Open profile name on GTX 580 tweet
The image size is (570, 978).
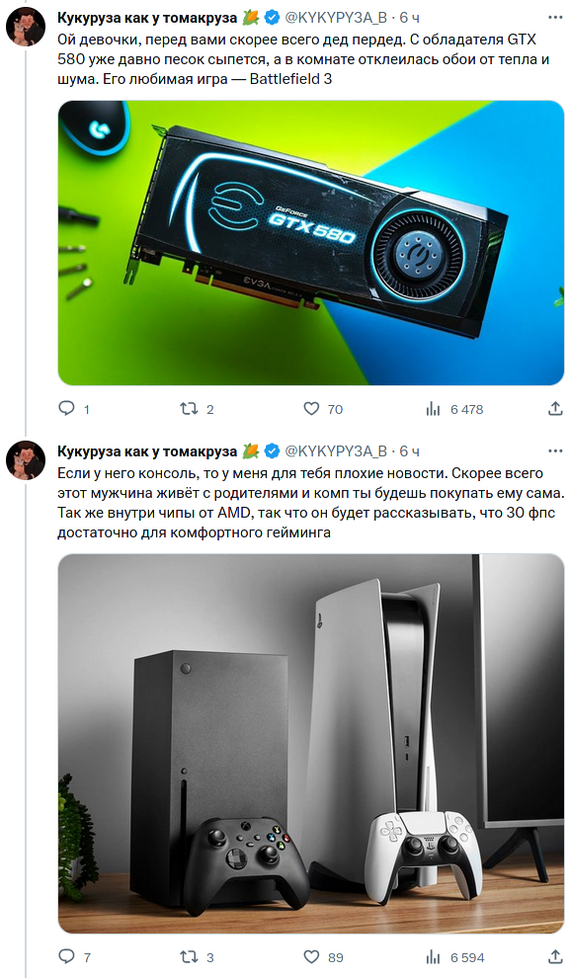(x=147, y=18)
